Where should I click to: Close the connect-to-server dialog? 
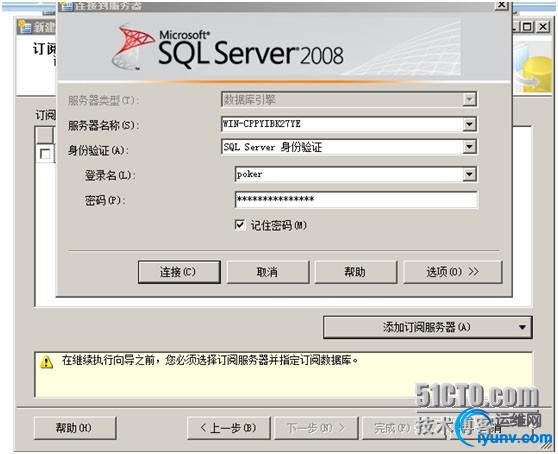coord(501,5)
